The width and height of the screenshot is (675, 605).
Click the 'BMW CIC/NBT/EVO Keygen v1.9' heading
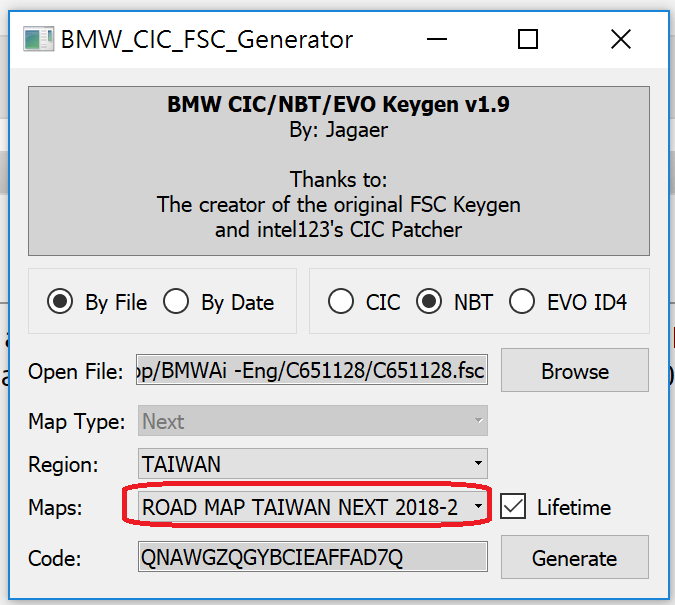coord(338,104)
